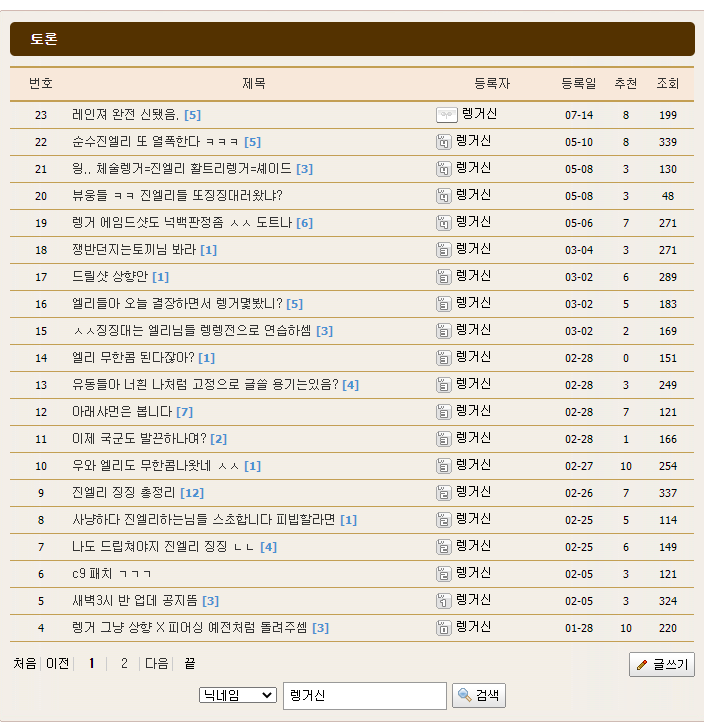
Task: Click the user icon in row 9
Action: click(443, 493)
